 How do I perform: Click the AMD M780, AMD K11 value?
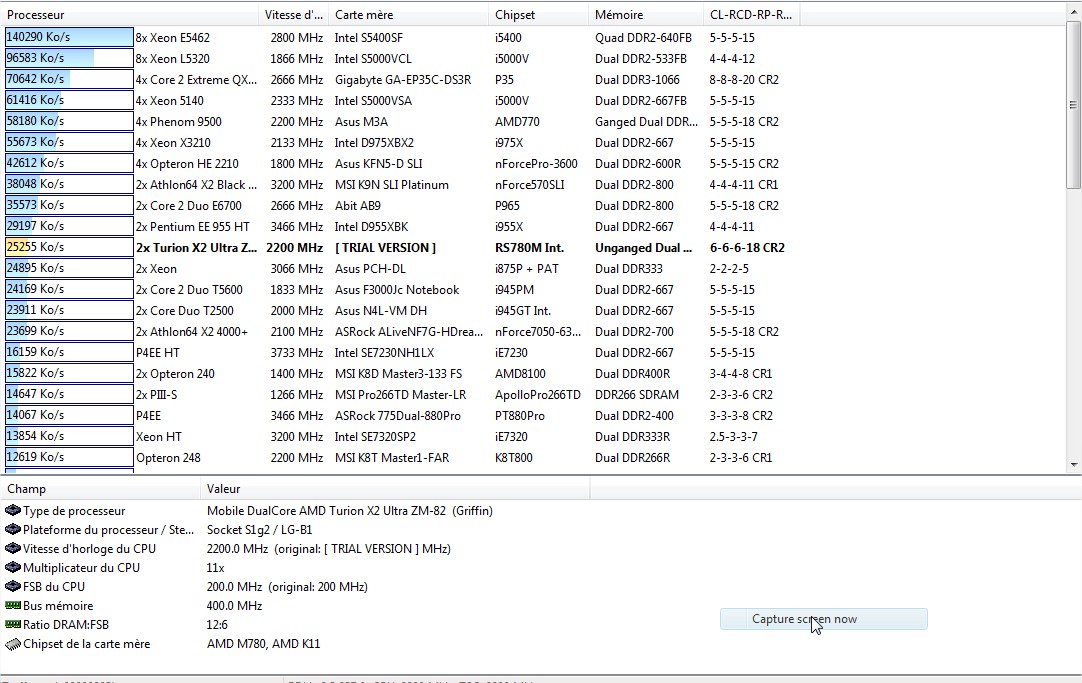pos(264,644)
